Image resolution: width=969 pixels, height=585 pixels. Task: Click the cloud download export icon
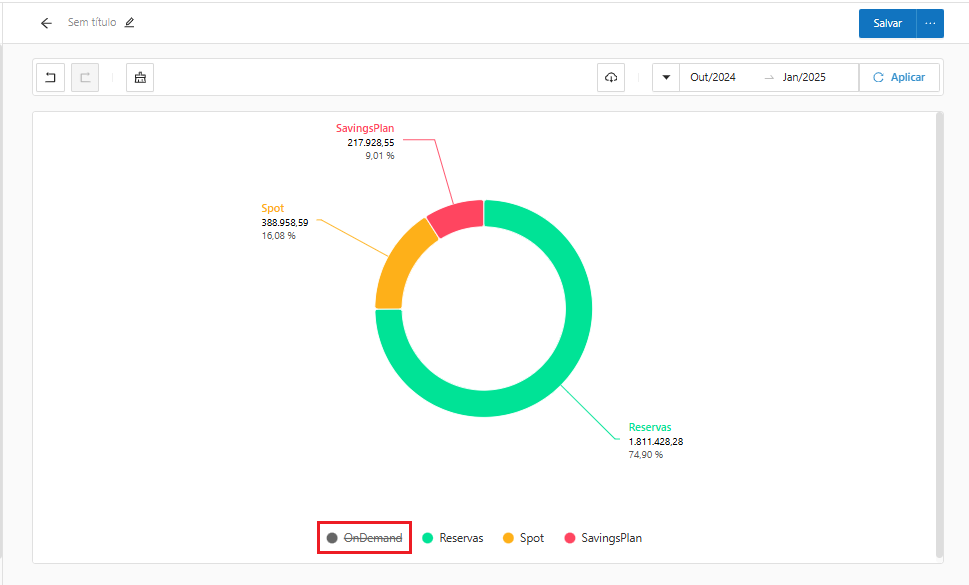[611, 78]
